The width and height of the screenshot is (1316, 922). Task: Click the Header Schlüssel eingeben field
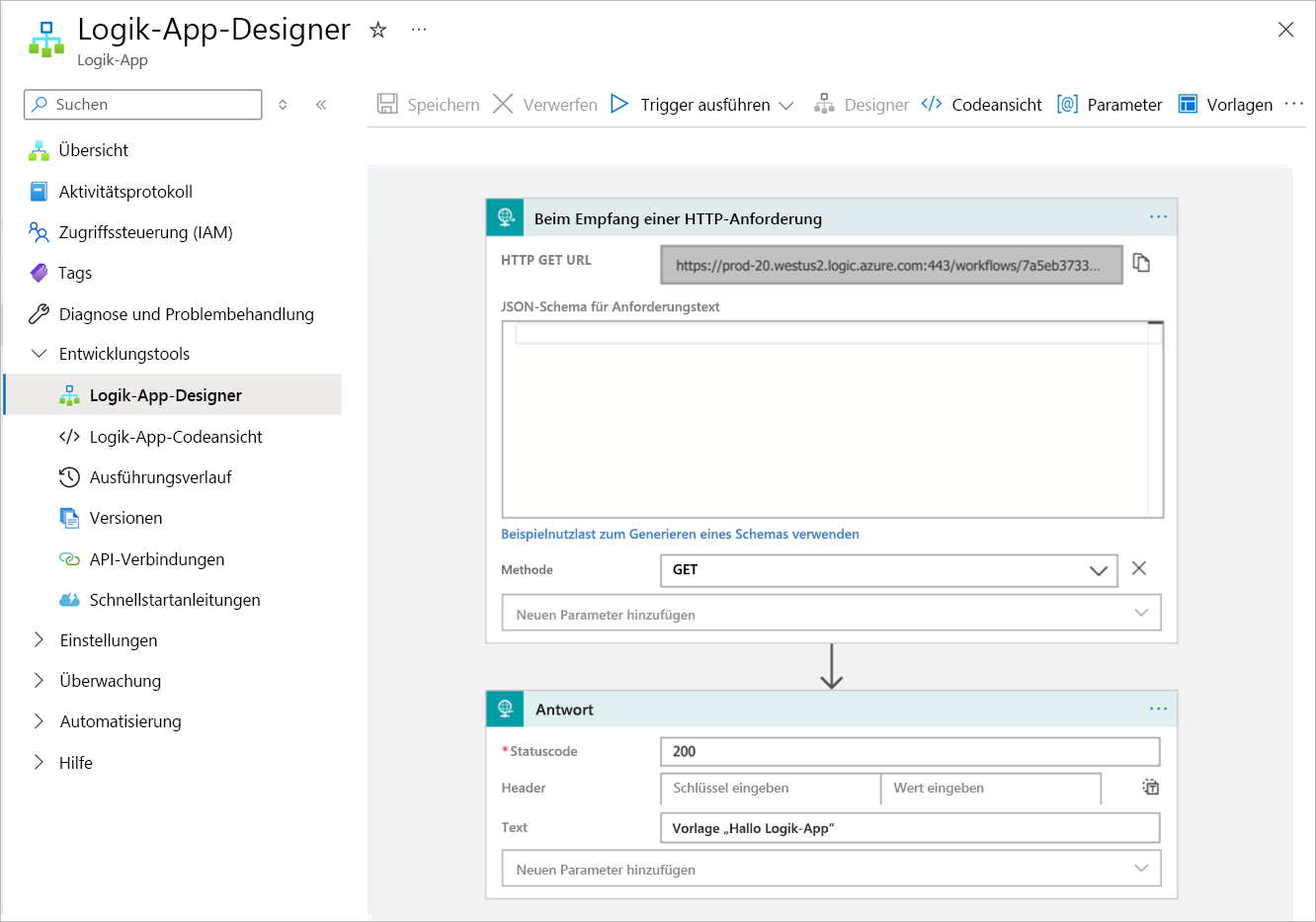[x=770, y=789]
